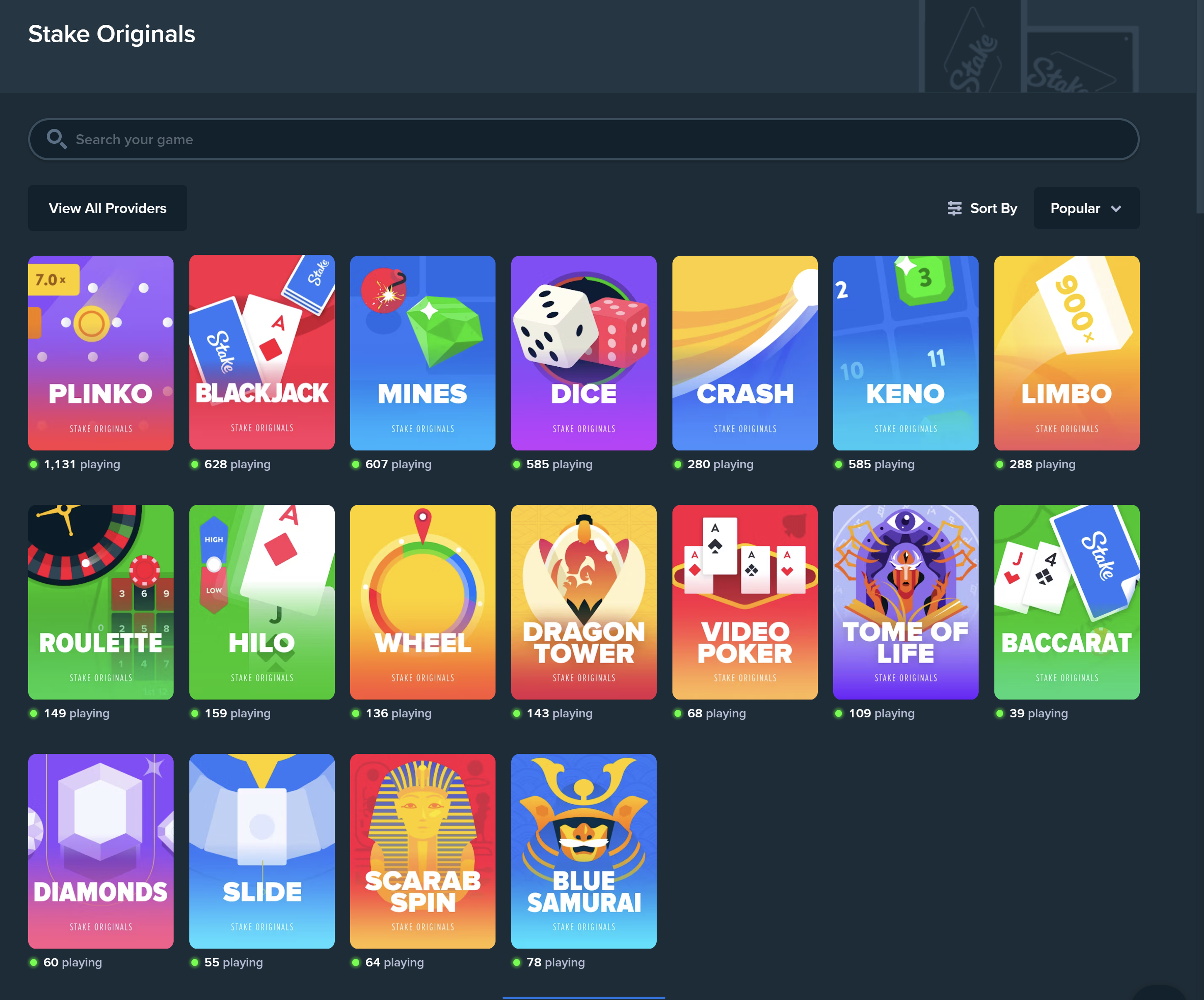Viewport: 1204px width, 1000px height.
Task: Launch the Mines game
Action: tap(423, 353)
